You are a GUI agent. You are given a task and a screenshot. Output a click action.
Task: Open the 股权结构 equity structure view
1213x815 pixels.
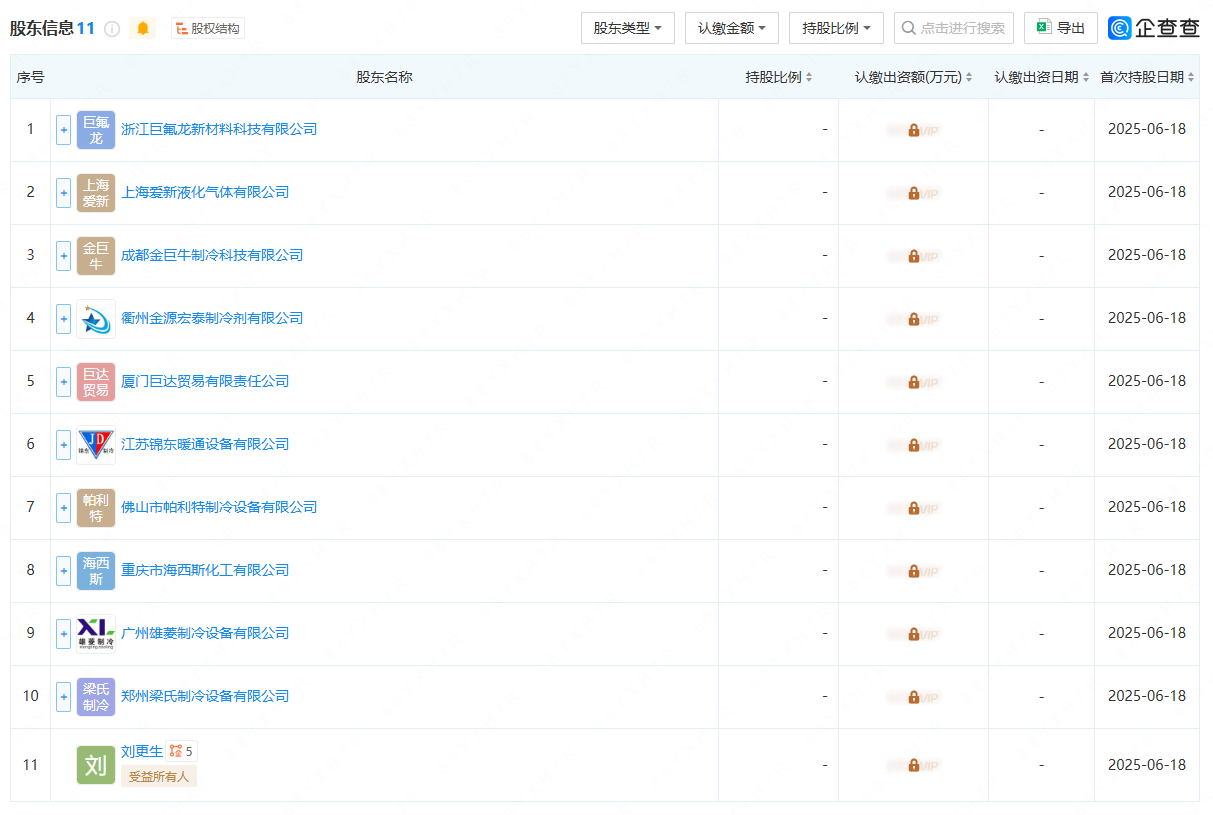[x=208, y=28]
